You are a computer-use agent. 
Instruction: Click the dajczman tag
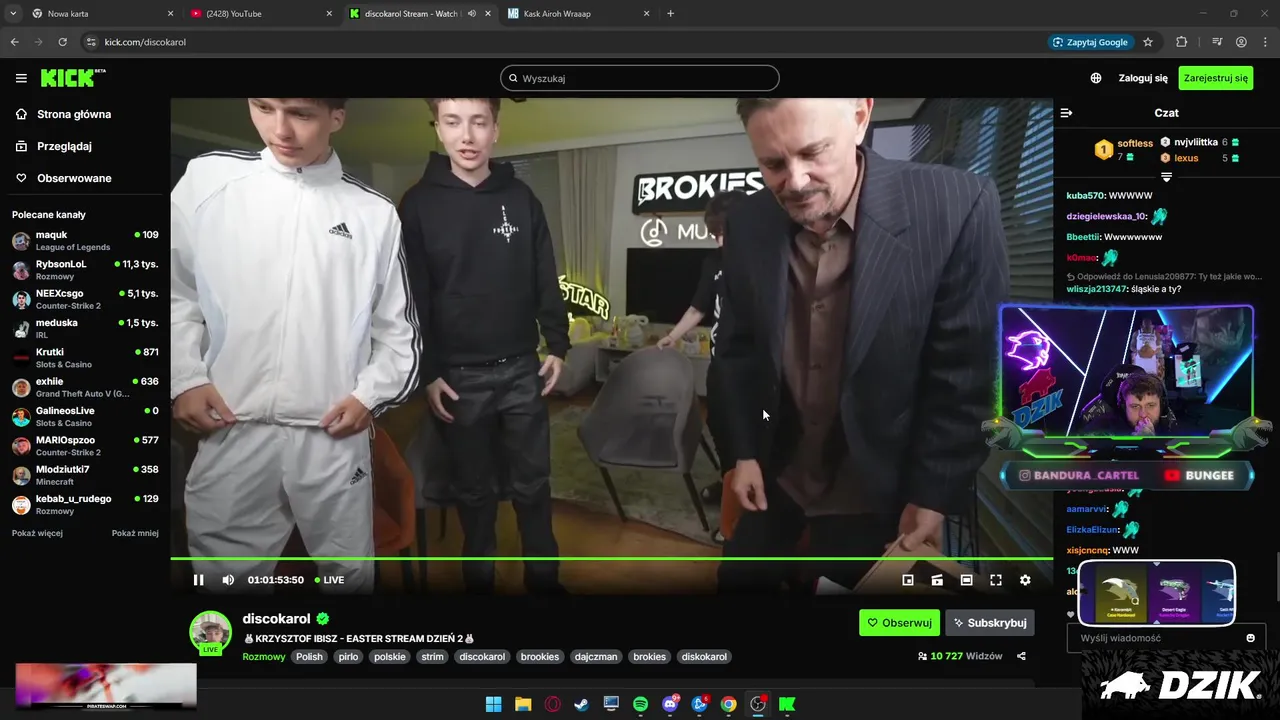(596, 657)
